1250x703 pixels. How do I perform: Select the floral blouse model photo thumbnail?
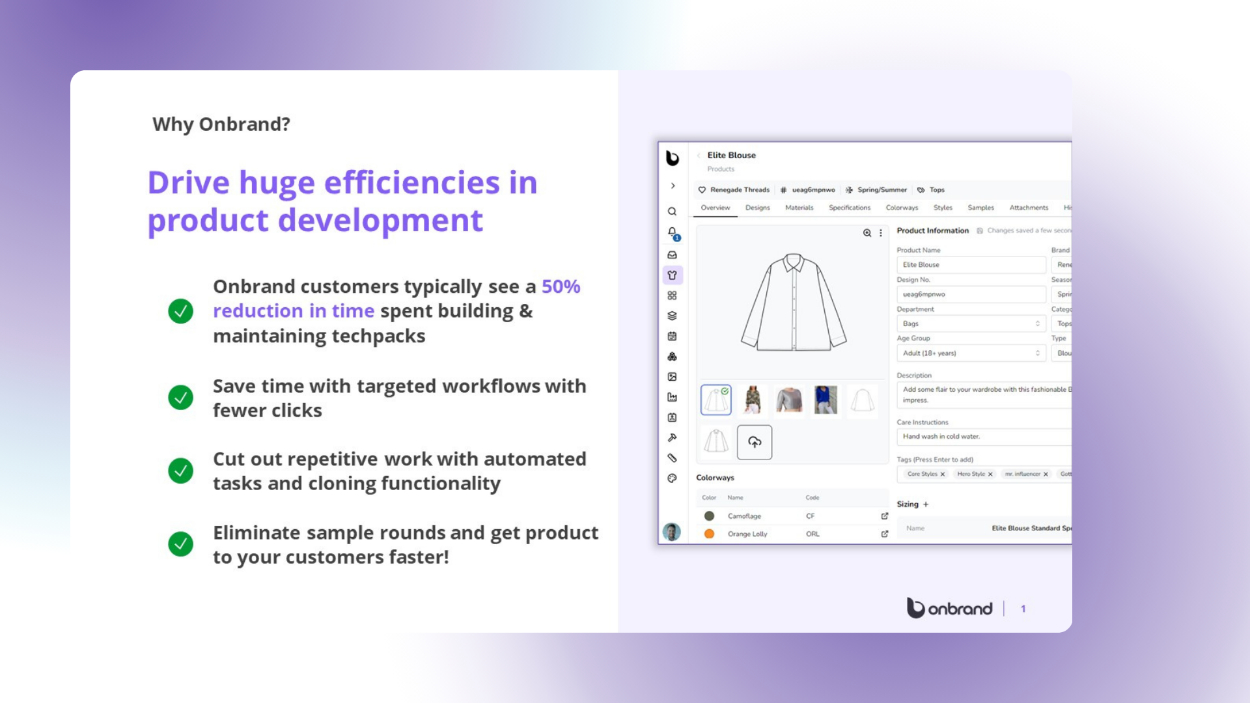[x=752, y=400]
